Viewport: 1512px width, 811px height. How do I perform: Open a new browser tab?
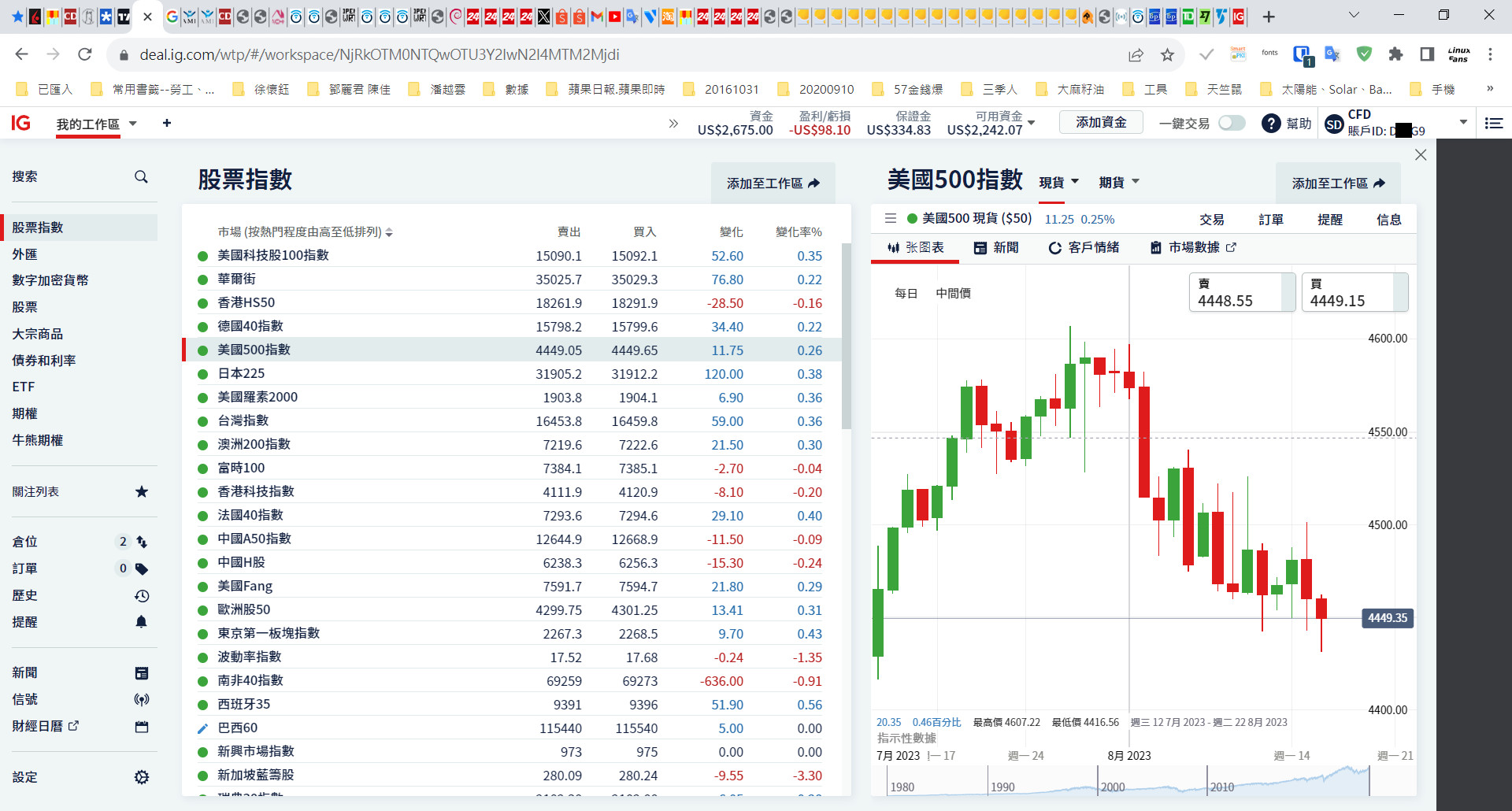click(x=1269, y=17)
